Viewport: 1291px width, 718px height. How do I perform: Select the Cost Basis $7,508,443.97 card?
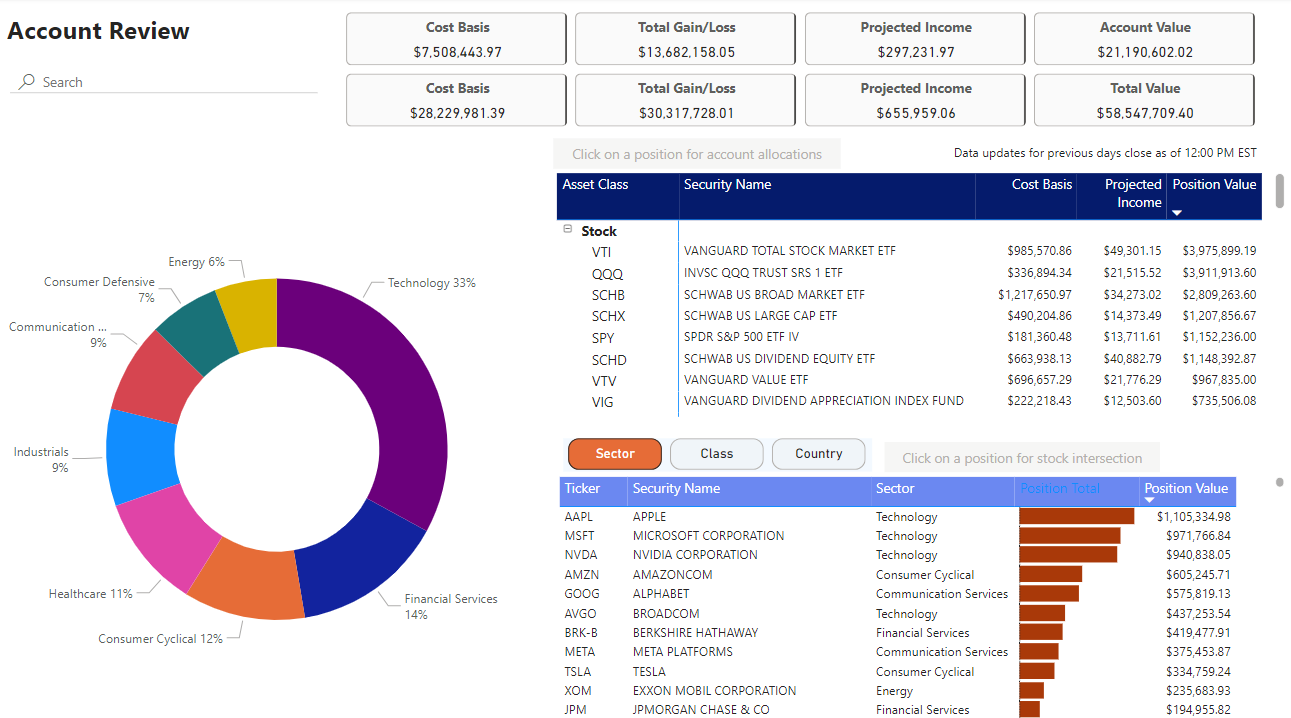[457, 40]
